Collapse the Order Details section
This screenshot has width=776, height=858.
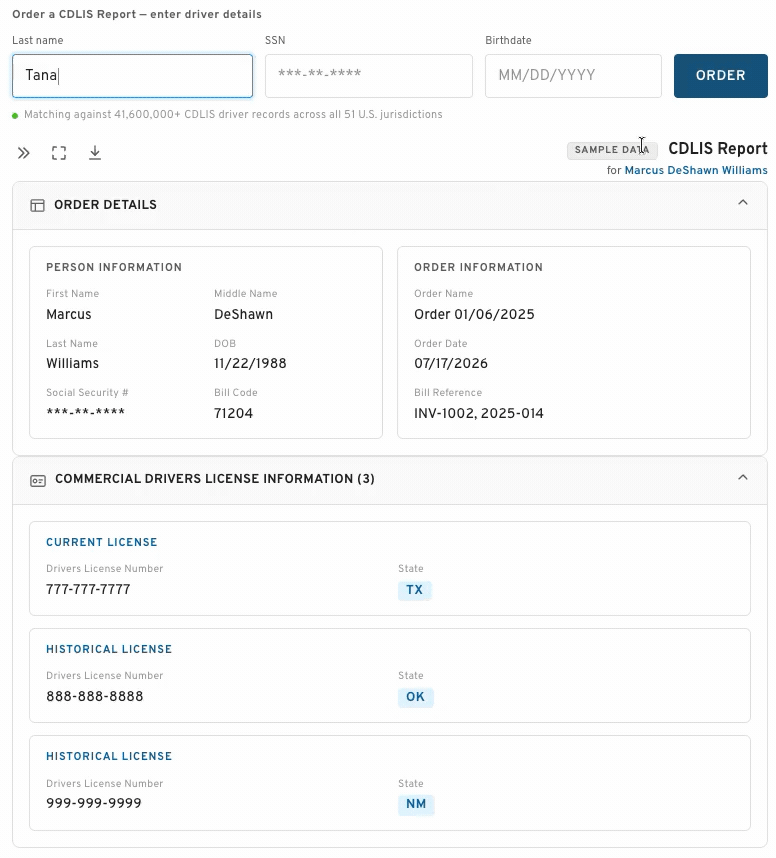pos(742,202)
